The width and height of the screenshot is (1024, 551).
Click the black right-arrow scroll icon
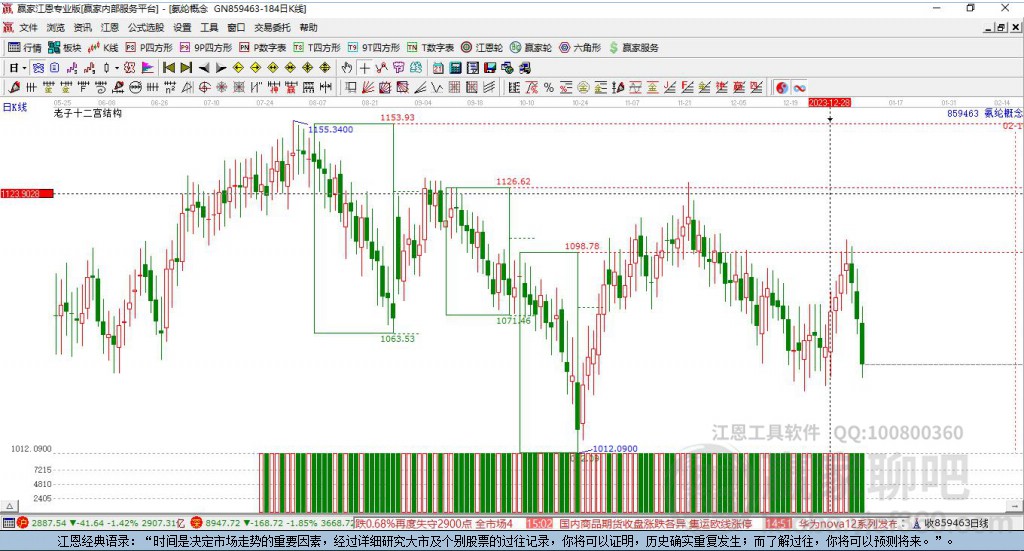click(221, 68)
